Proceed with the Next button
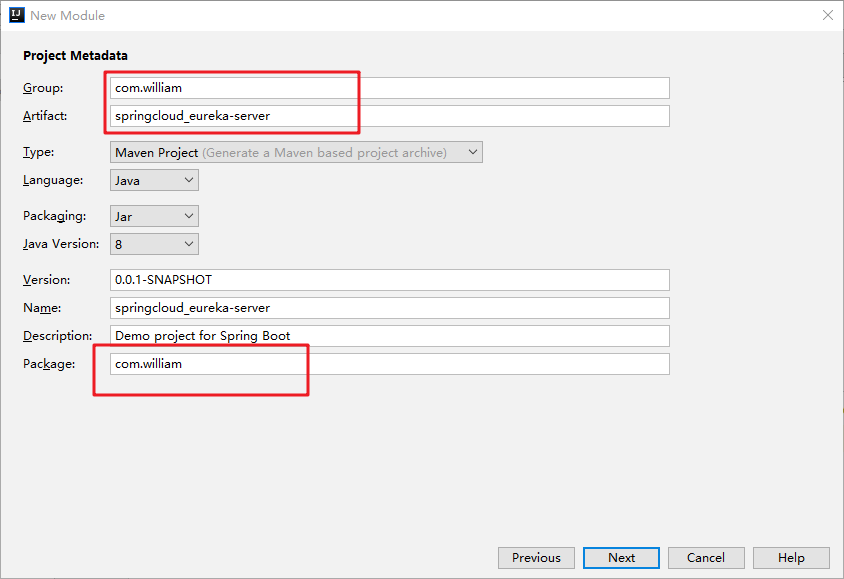The height and width of the screenshot is (579, 844). tap(621, 558)
